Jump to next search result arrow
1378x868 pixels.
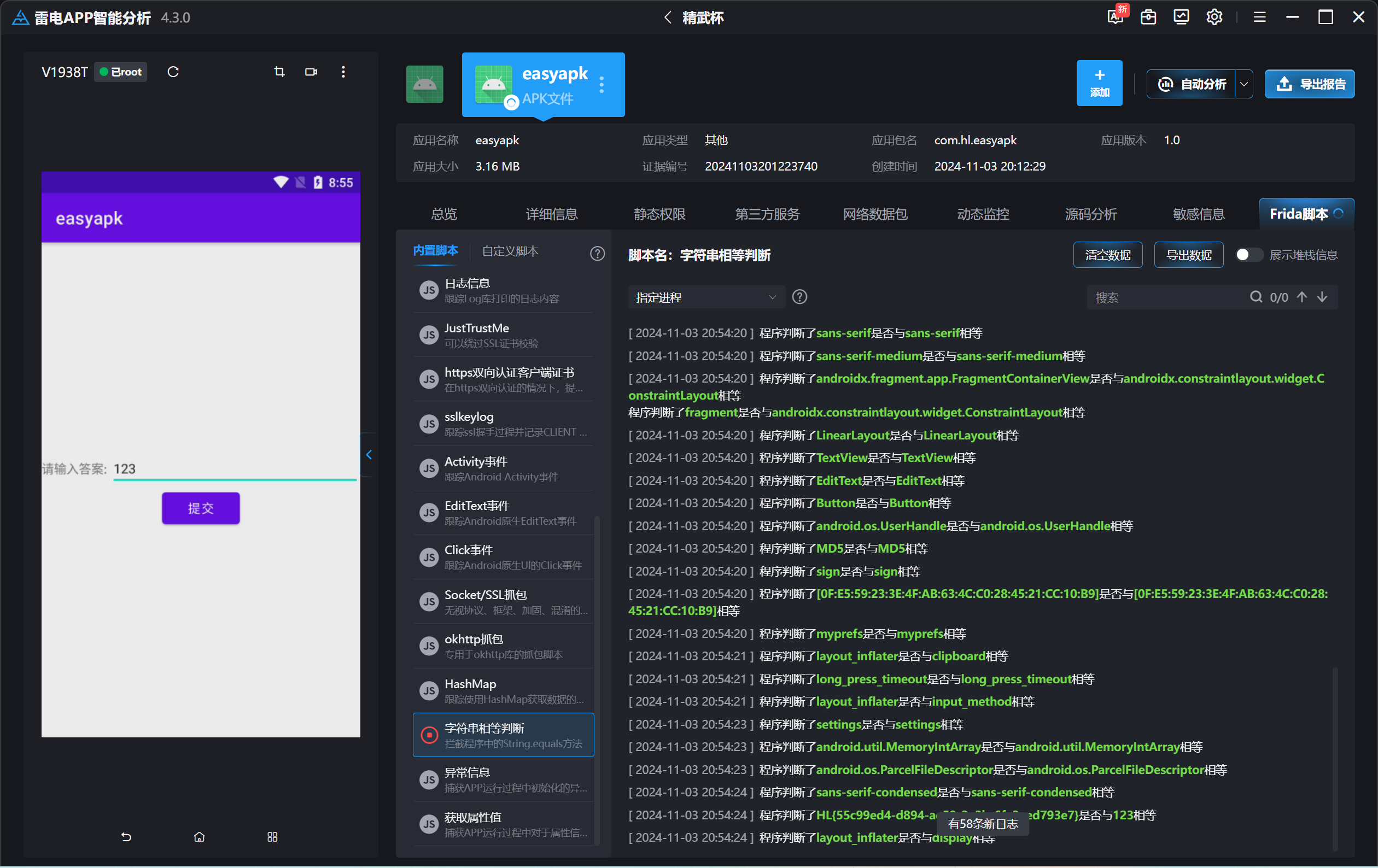(x=1322, y=297)
